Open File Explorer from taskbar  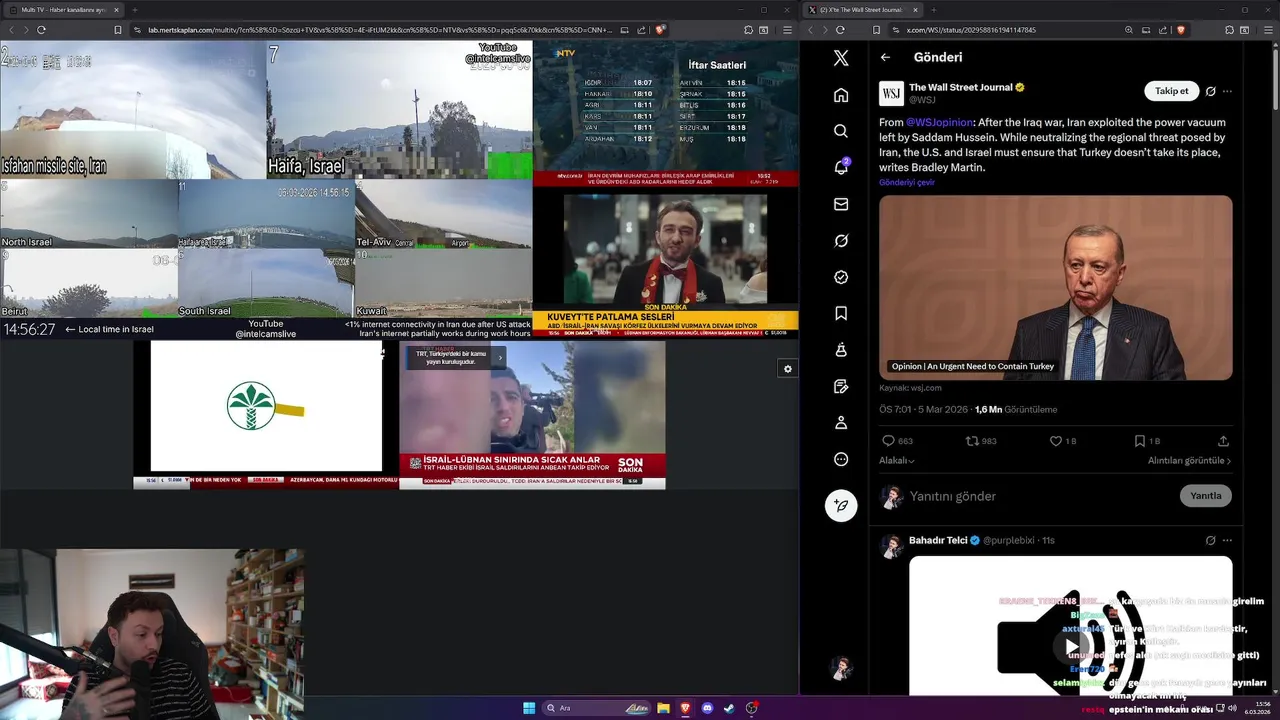pyautogui.click(x=663, y=708)
